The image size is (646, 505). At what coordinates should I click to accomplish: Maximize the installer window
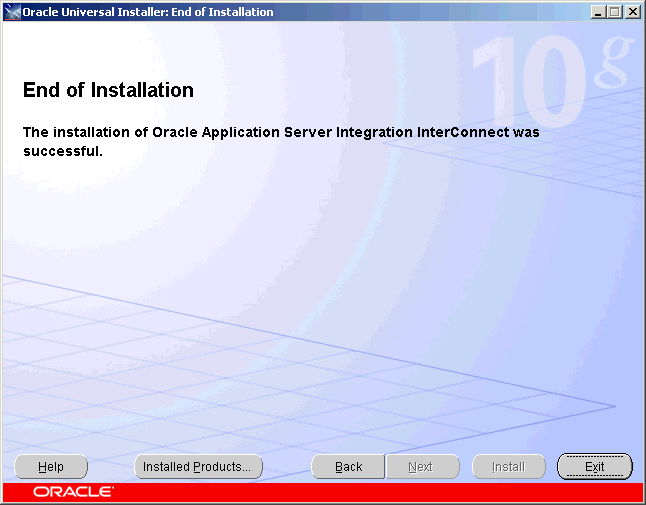pos(615,12)
